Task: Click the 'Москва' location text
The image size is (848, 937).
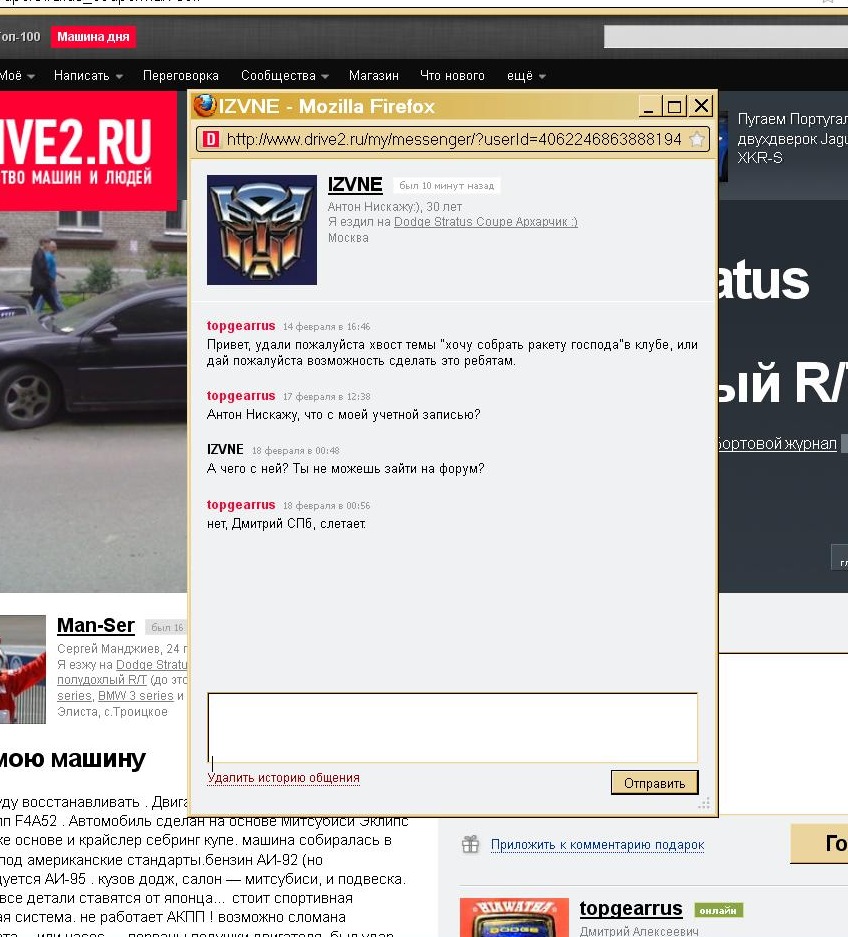Action: pyautogui.click(x=348, y=238)
